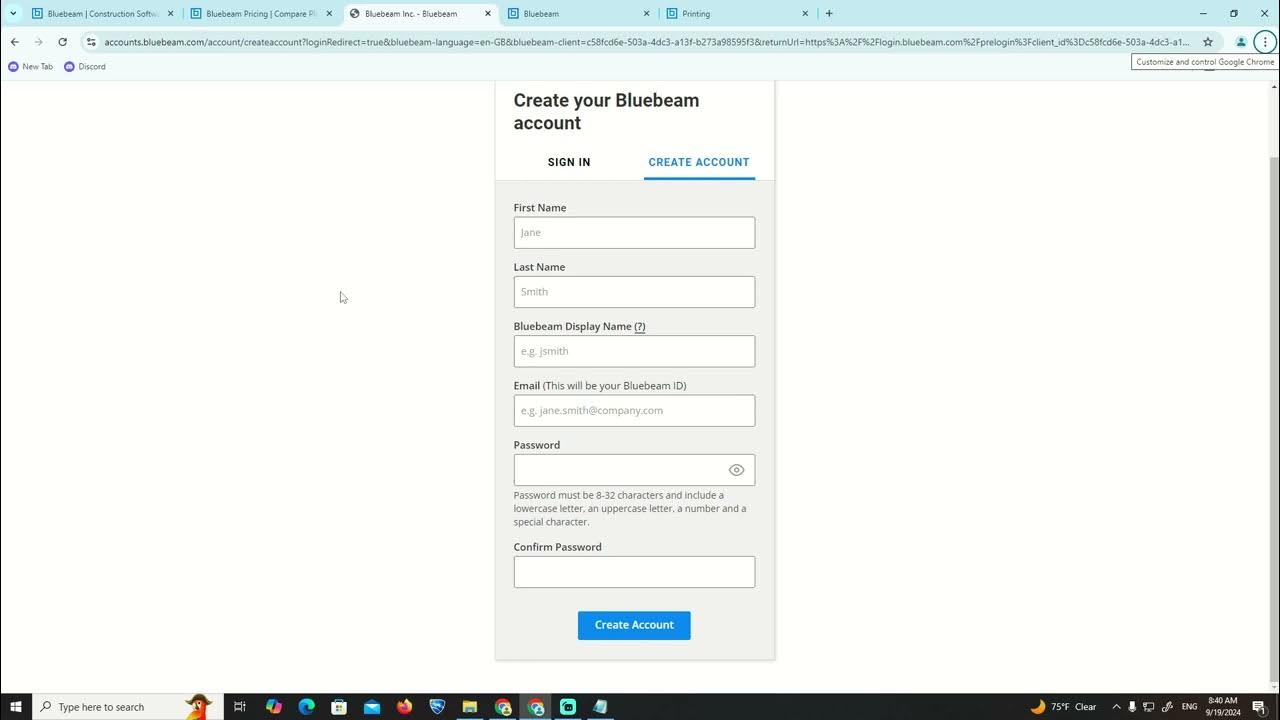Go back to previous page

click(x=15, y=42)
